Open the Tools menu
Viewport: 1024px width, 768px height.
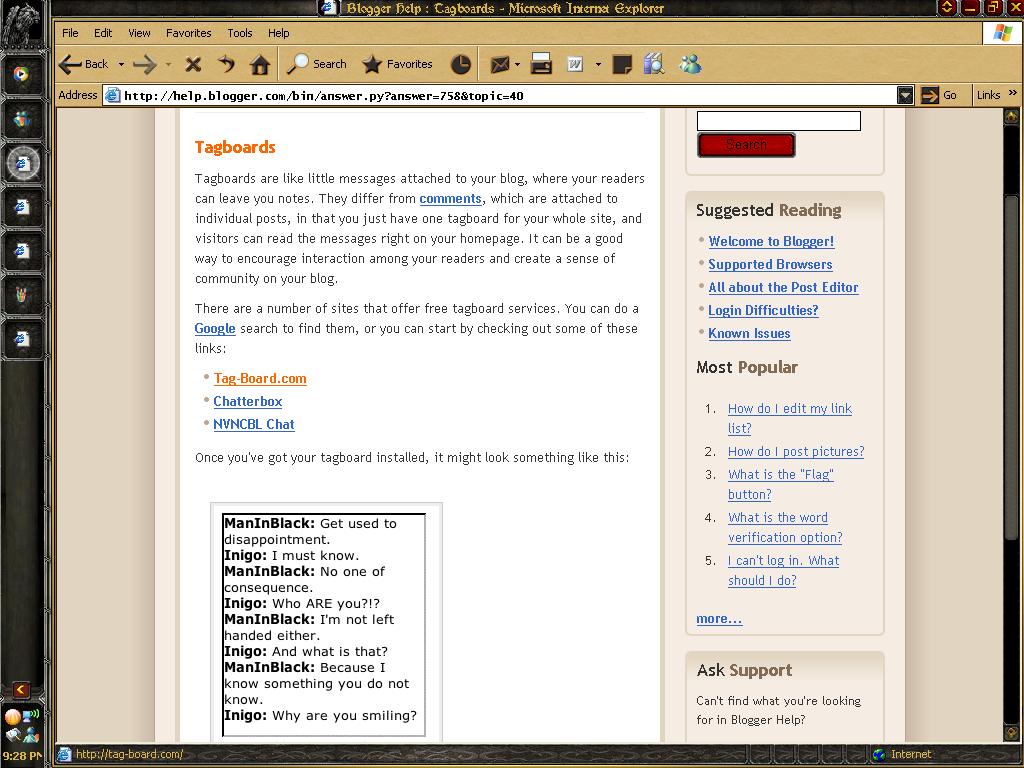click(240, 33)
